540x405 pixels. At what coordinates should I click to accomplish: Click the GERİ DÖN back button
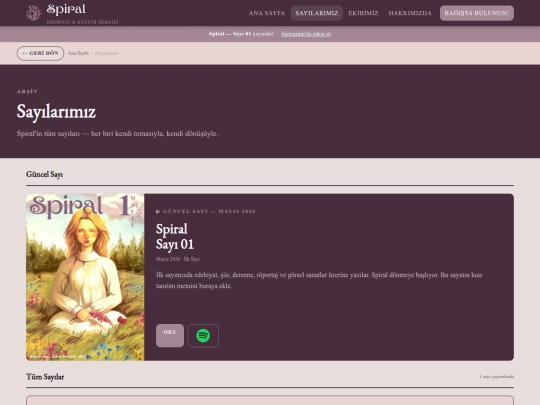click(40, 53)
